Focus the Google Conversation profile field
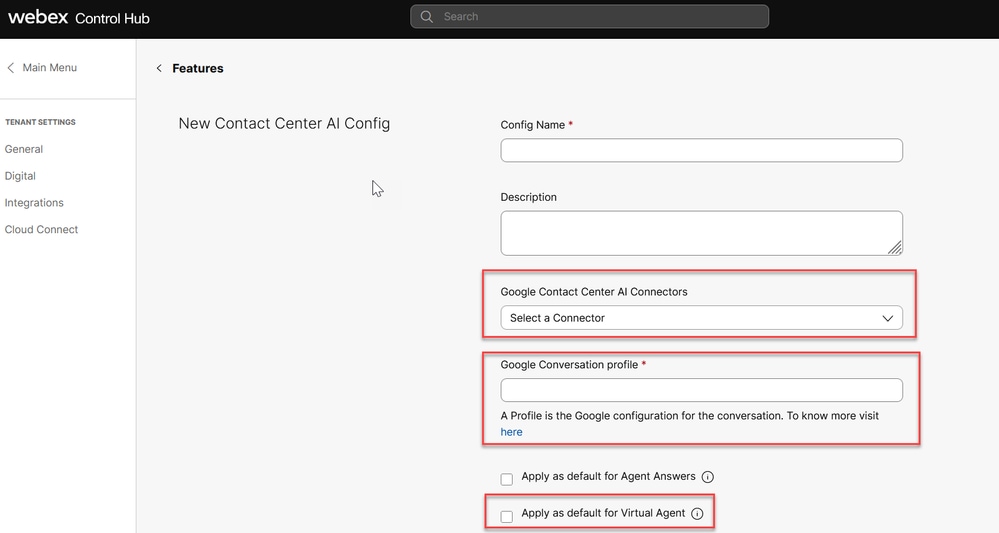 (701, 390)
